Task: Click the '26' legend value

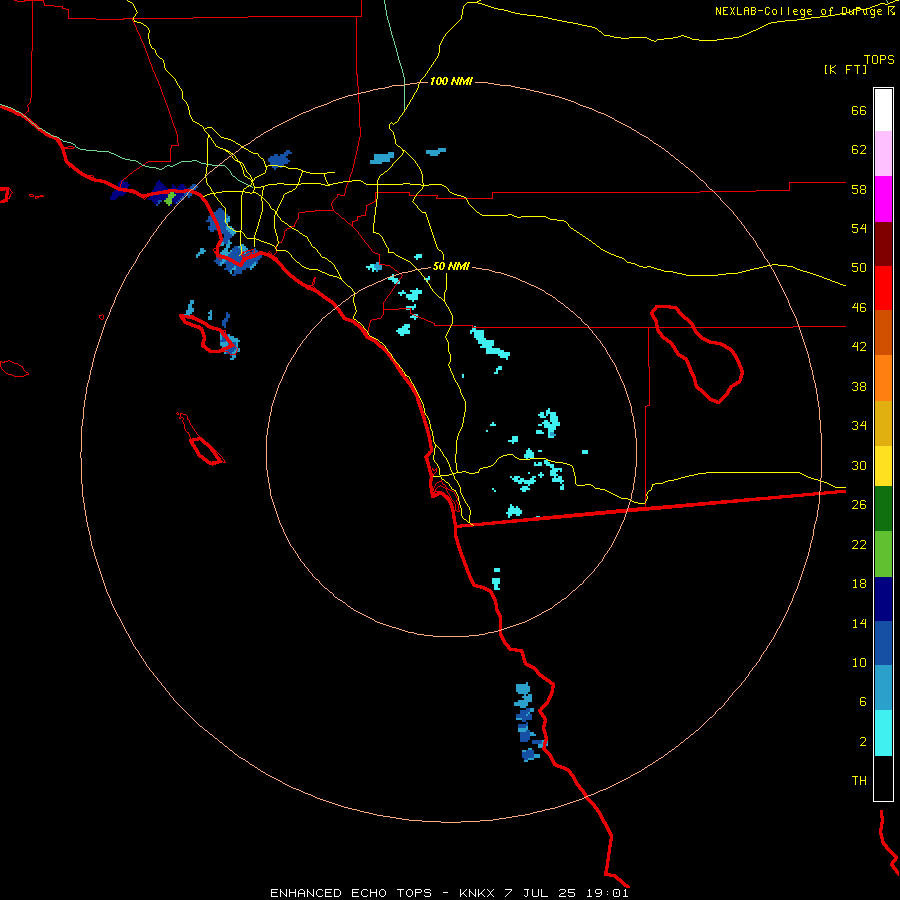Action: [x=859, y=505]
